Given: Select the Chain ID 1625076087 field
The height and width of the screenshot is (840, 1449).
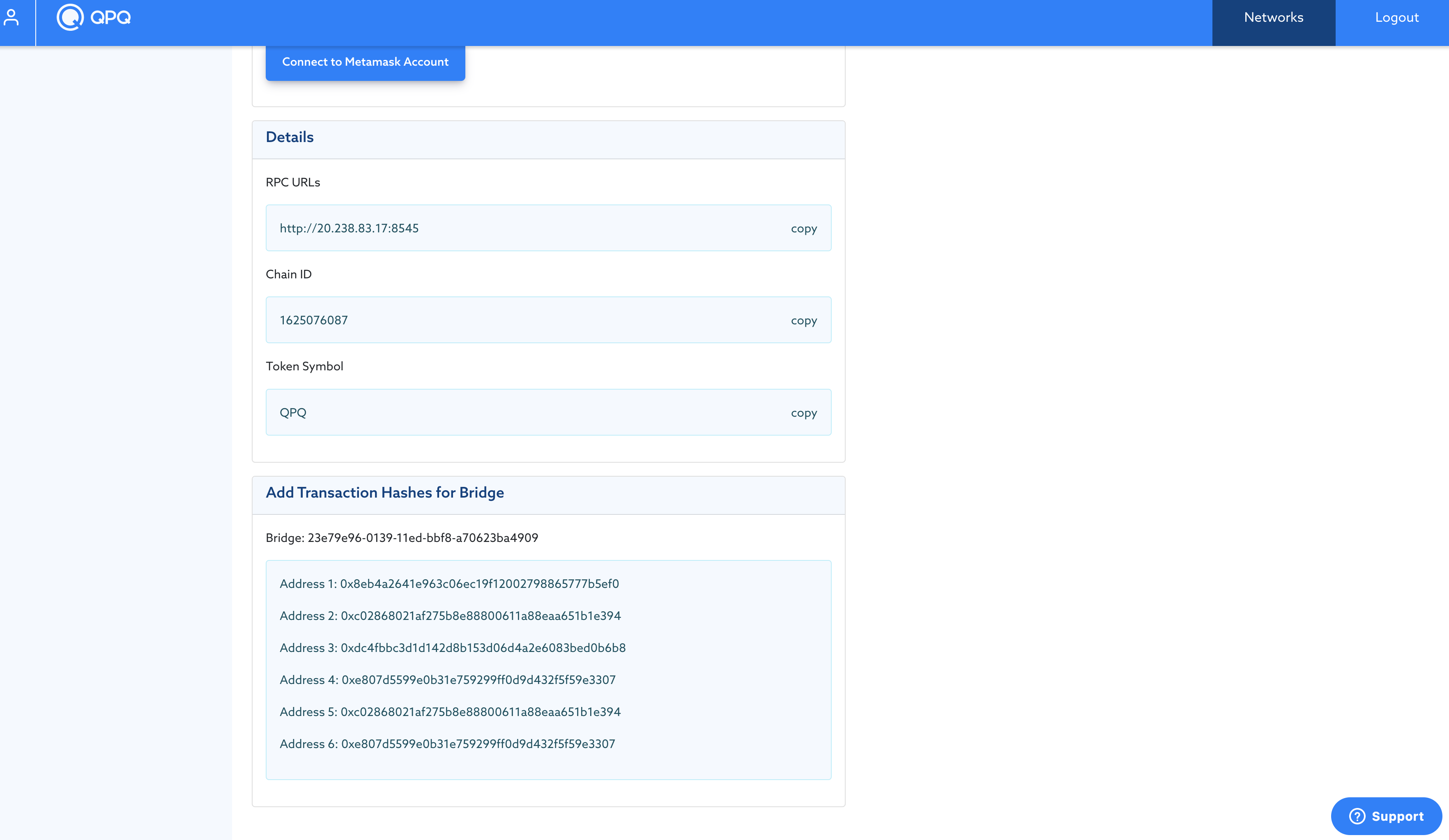Looking at the screenshot, I should 549,320.
